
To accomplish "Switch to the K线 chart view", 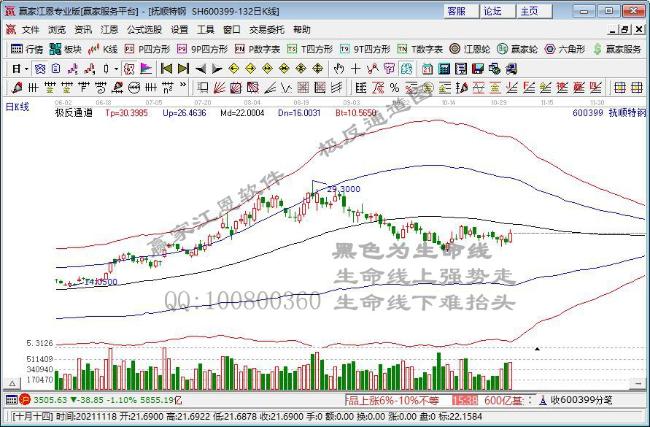I will (x=103, y=49).
